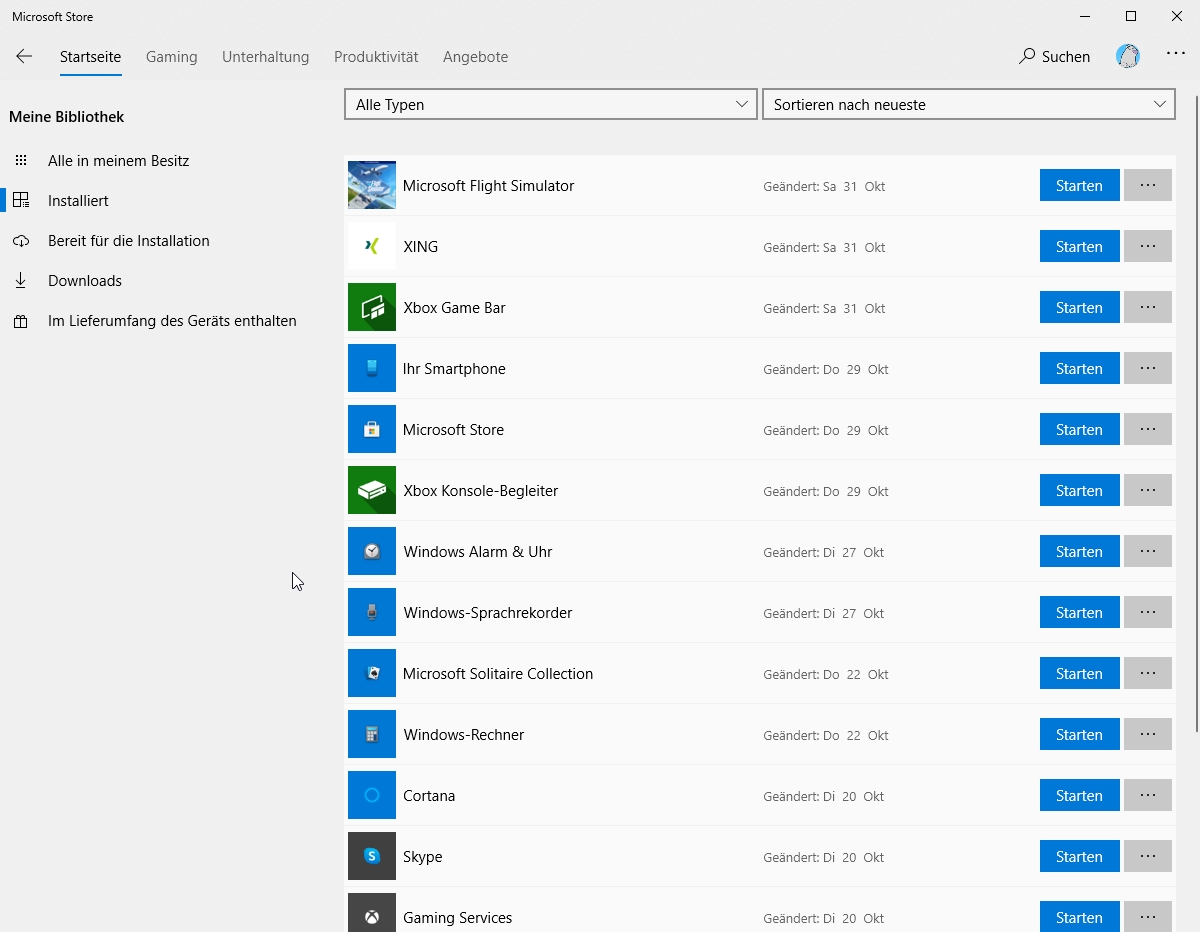Click the XING app icon
This screenshot has width=1200, height=932.
coord(372,247)
